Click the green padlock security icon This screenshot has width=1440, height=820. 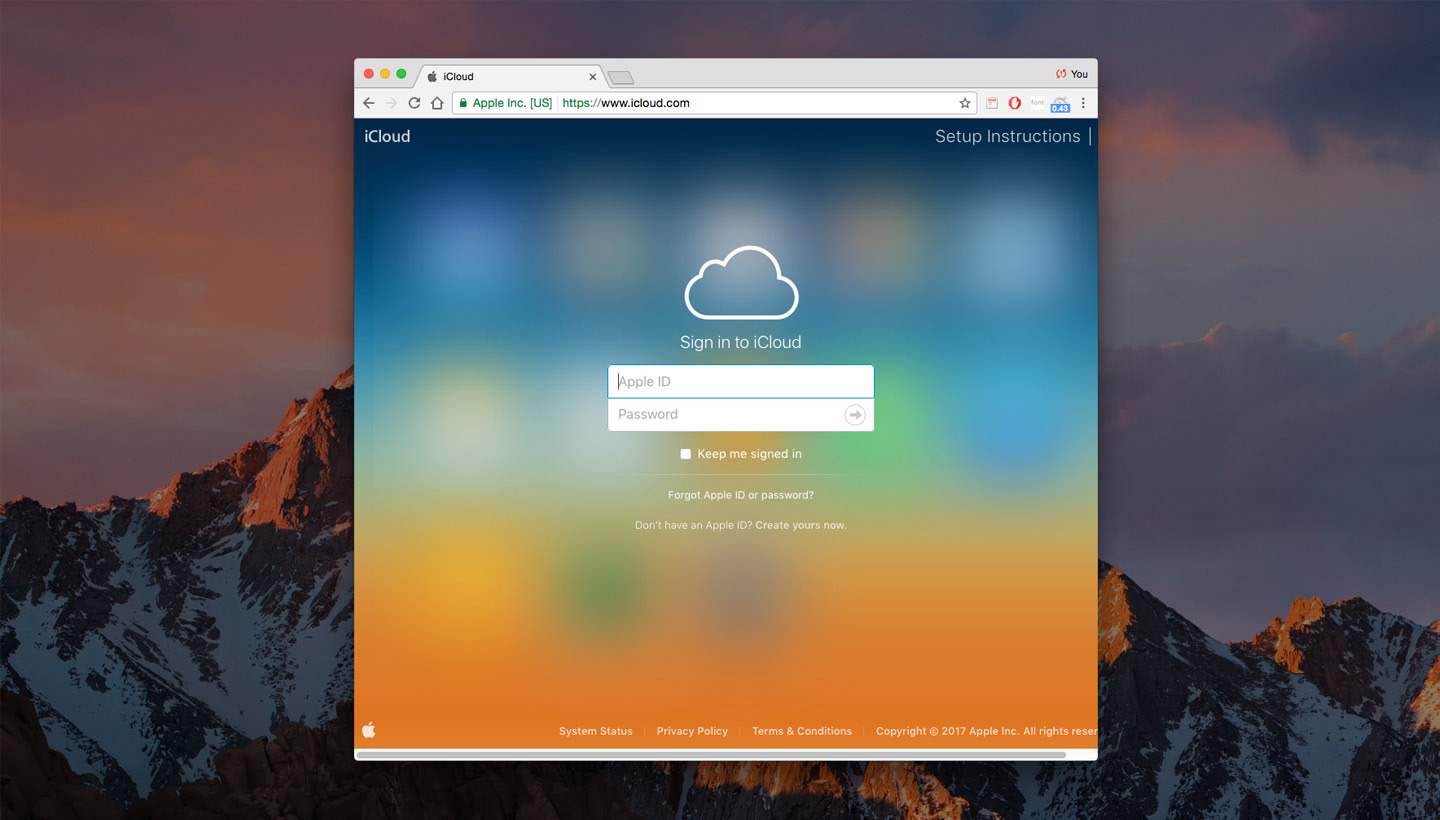pos(463,103)
